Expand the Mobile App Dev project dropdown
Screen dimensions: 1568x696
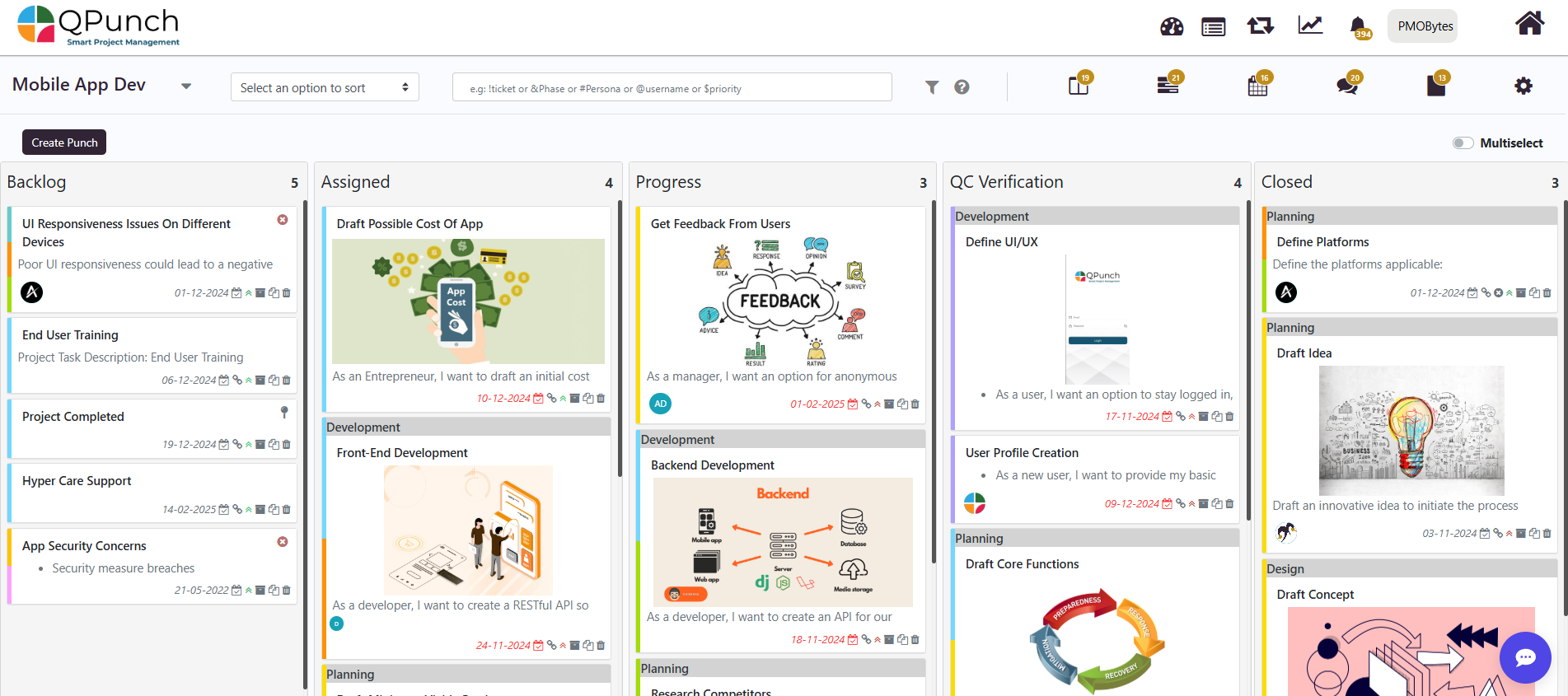click(x=186, y=86)
